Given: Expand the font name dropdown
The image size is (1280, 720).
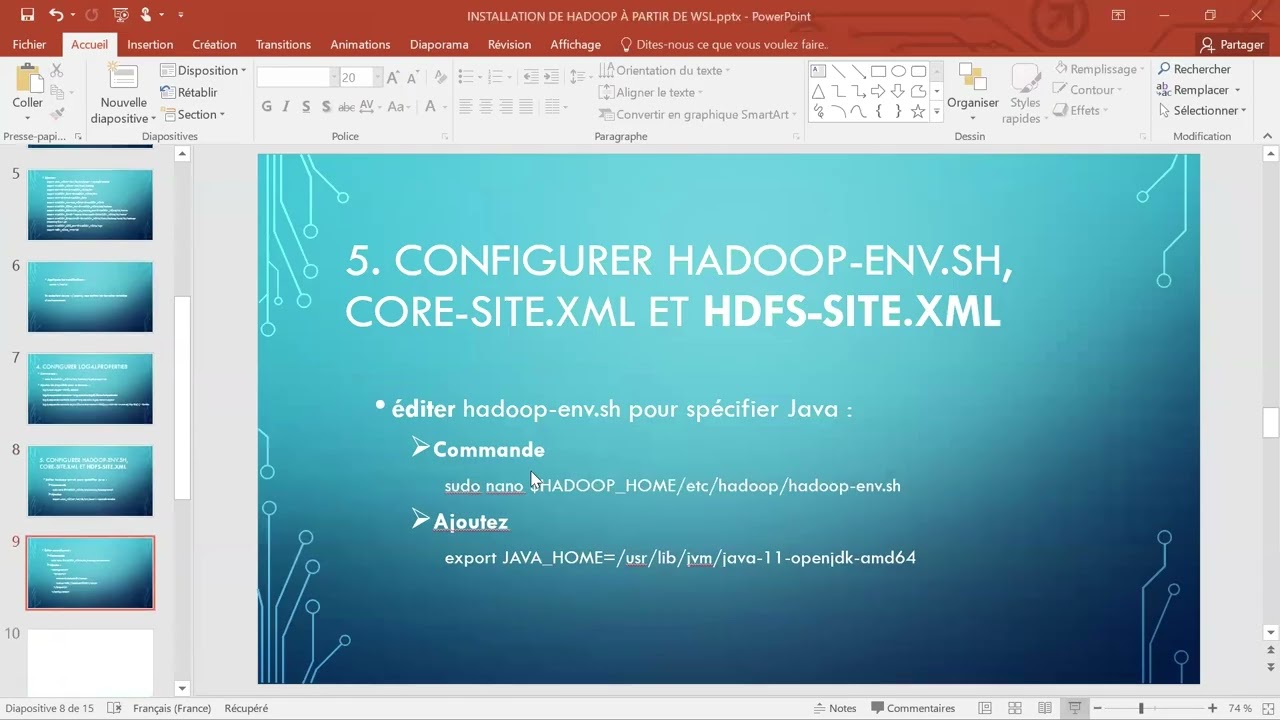Looking at the screenshot, I should tap(333, 78).
